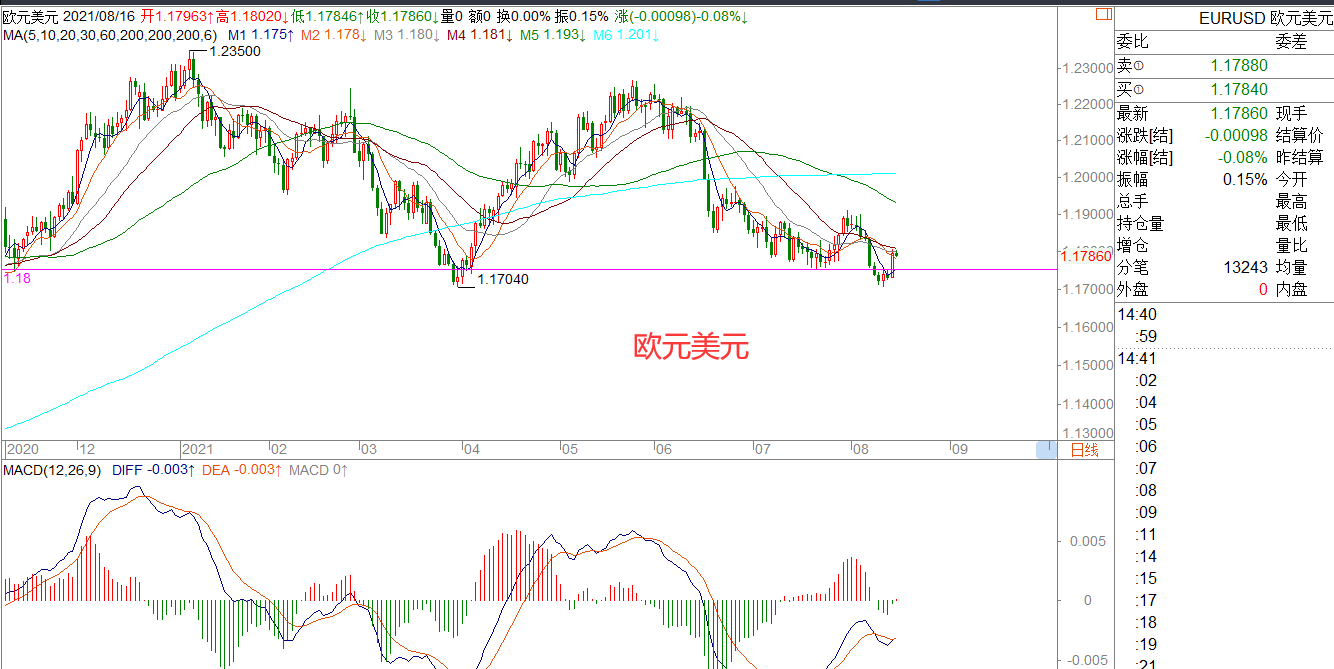Image resolution: width=1334 pixels, height=669 pixels.
Task: Click the 均量 label
Action: [1291, 268]
